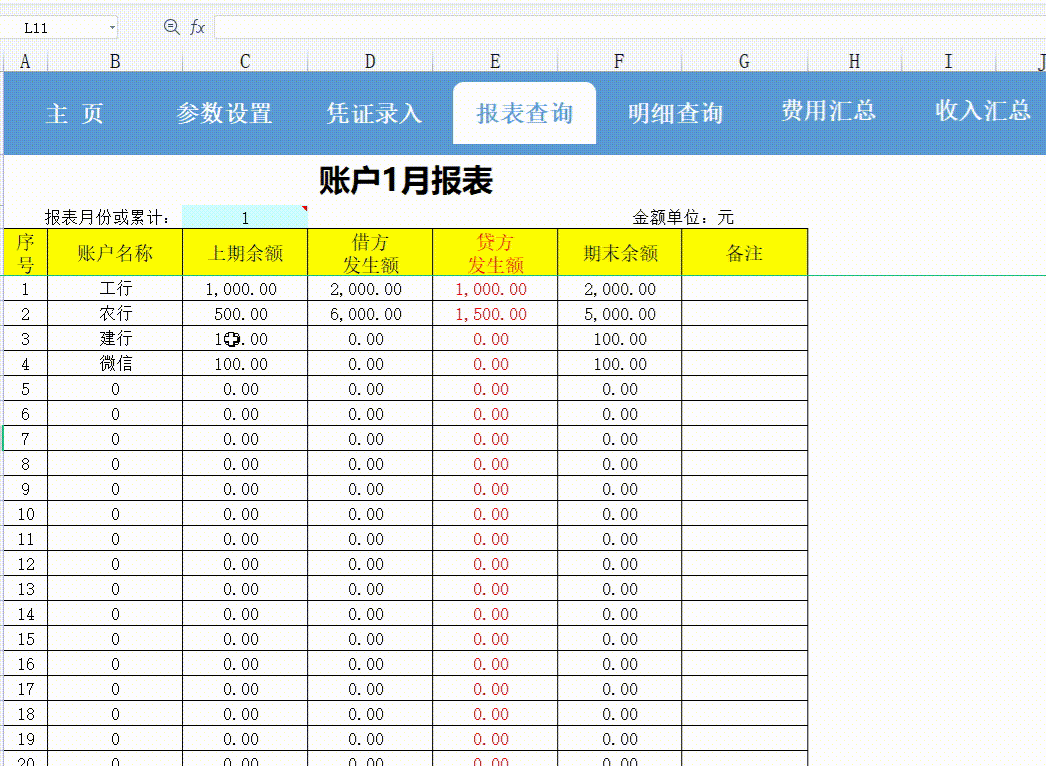Click the fx insert function icon
Viewport: 1046px width, 766px height.
pos(196,27)
